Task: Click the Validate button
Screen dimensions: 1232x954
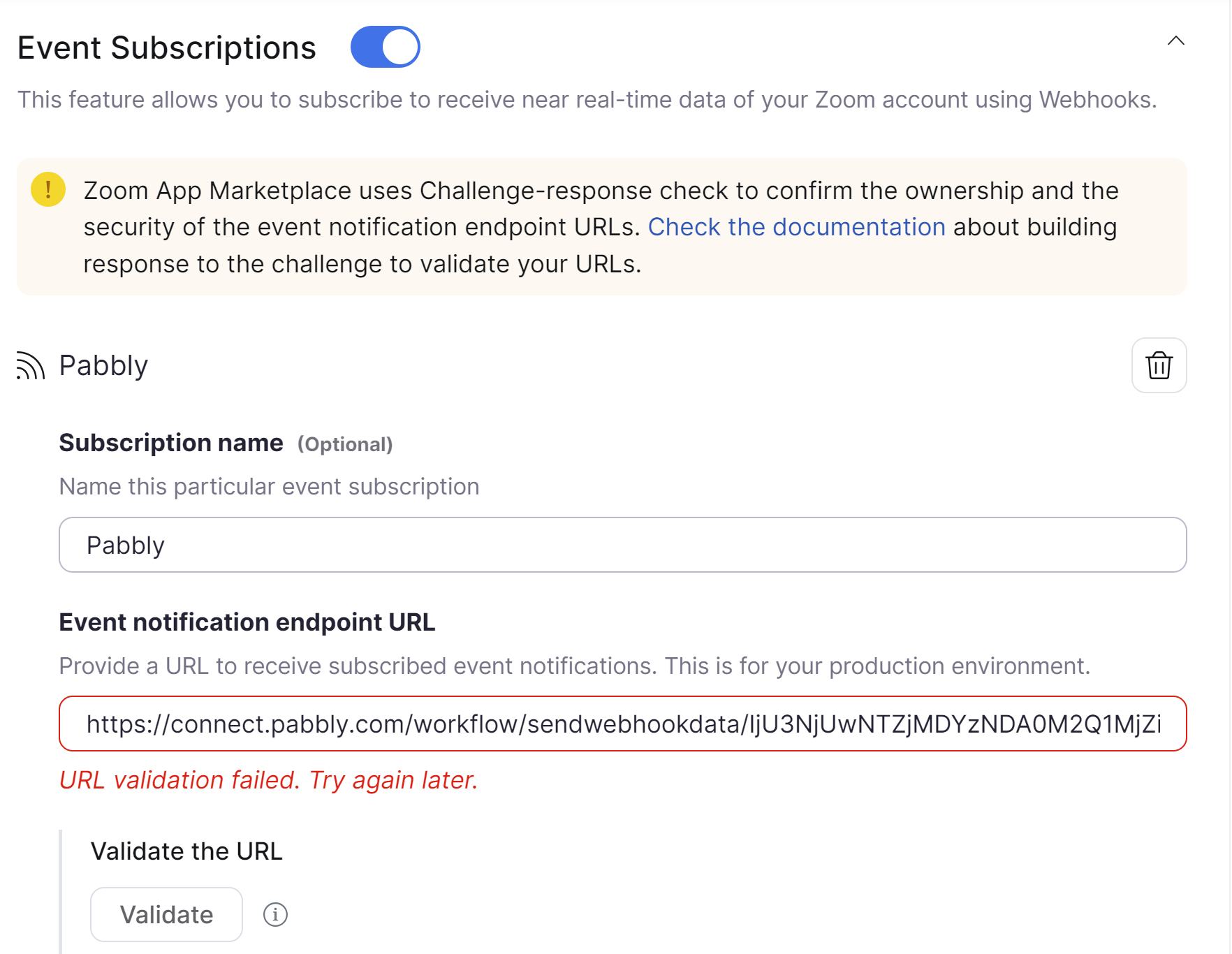Action: click(166, 914)
